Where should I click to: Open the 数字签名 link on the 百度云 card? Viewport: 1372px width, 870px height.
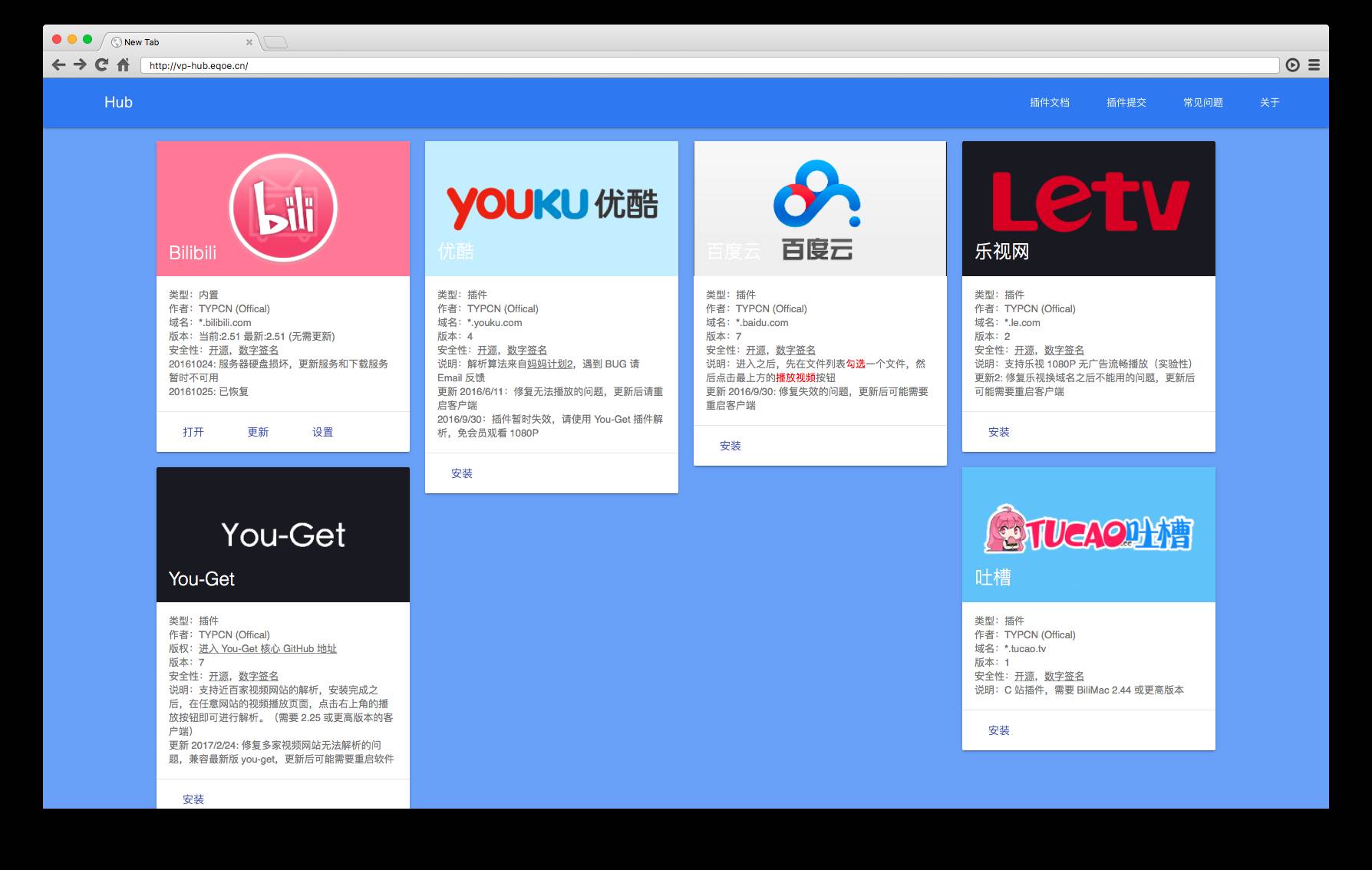click(796, 351)
